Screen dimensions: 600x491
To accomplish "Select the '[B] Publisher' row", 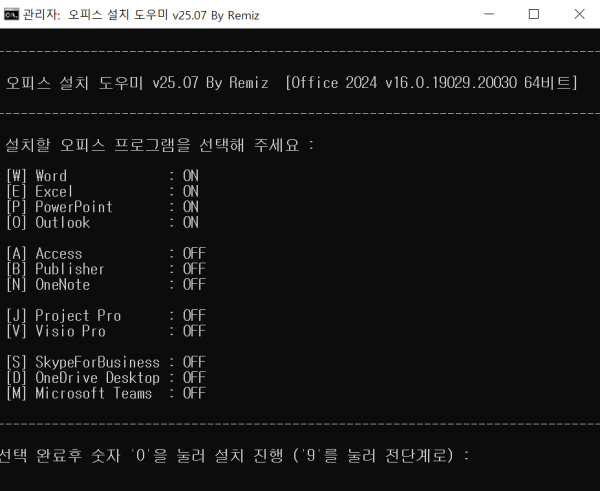I will coord(106,269).
